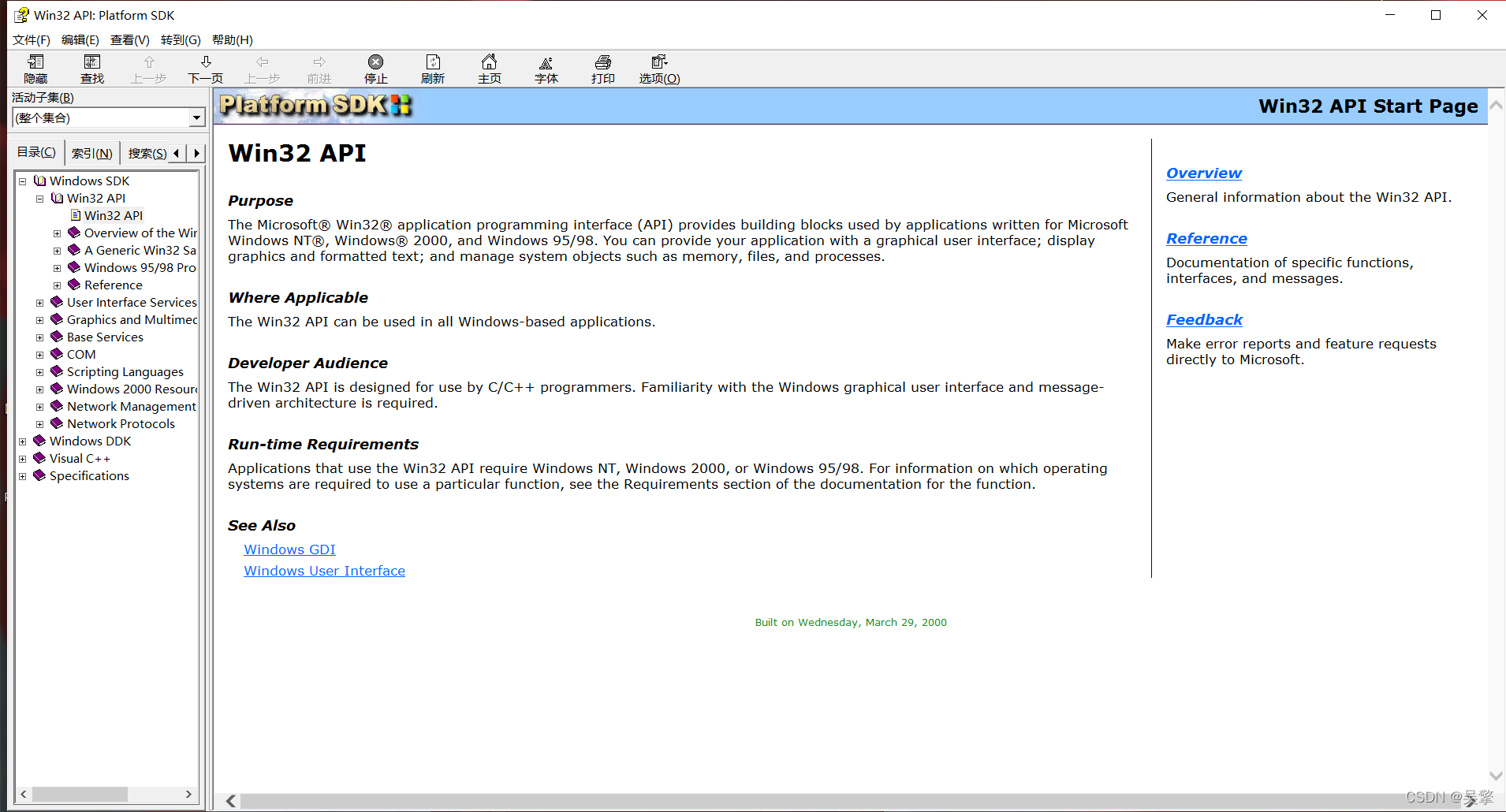Open the Overview link
This screenshot has height=812, width=1506.
point(1204,173)
